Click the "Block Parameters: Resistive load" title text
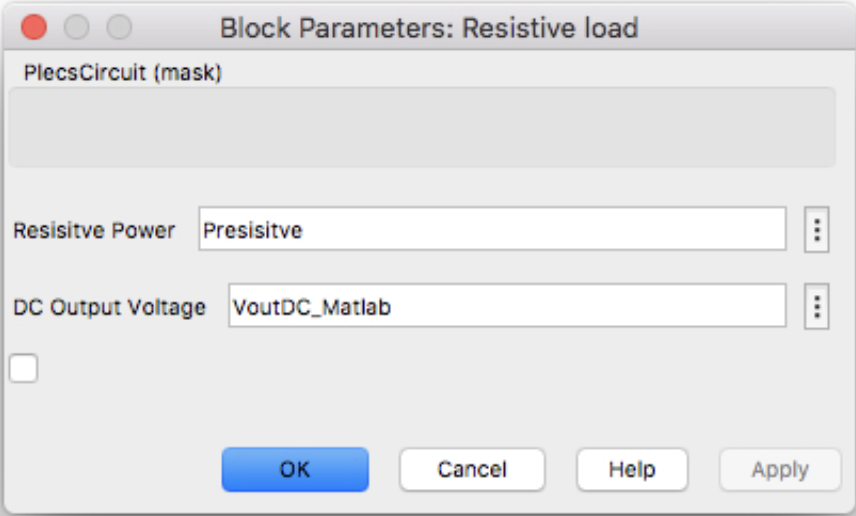 point(428,27)
